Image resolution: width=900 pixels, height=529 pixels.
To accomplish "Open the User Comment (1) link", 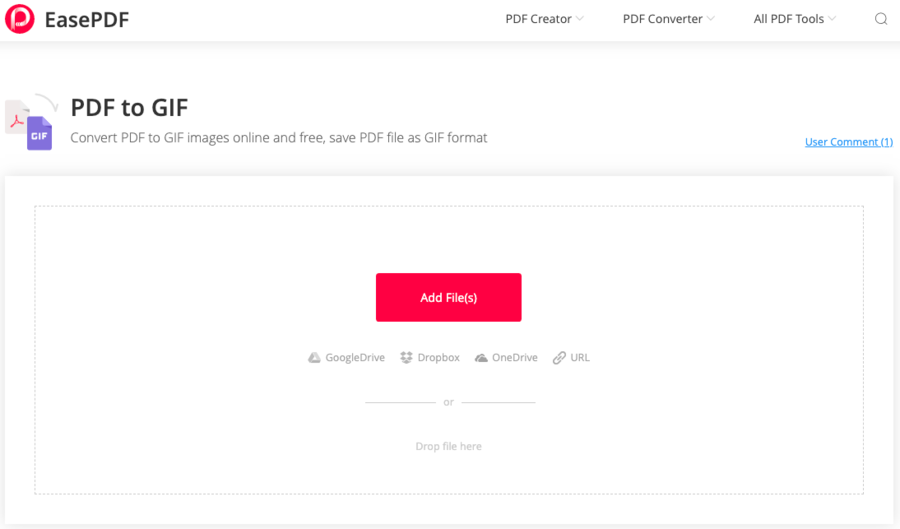I will point(848,142).
